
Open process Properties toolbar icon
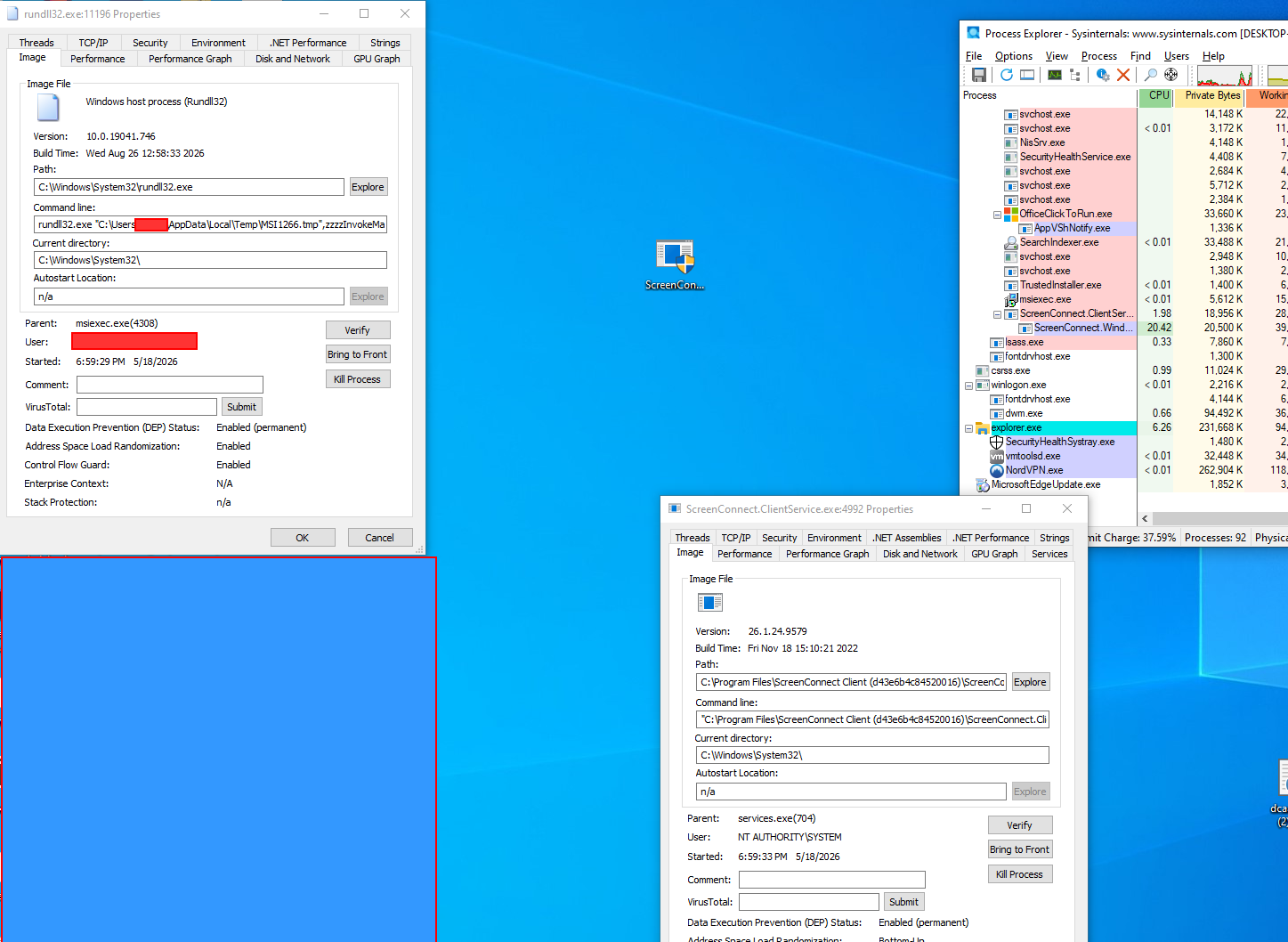tap(1103, 75)
